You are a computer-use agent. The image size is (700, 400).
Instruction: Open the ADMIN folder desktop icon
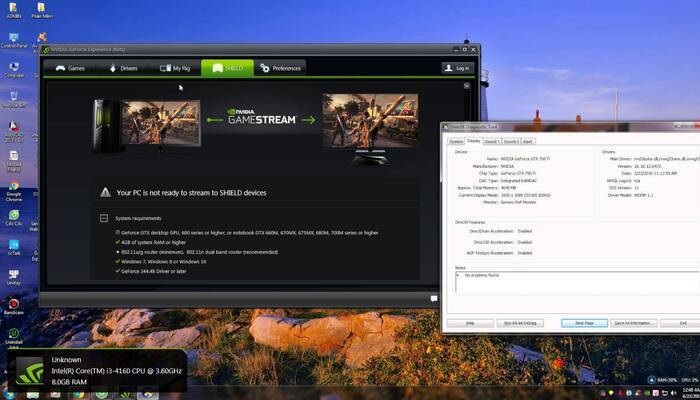coord(13,11)
